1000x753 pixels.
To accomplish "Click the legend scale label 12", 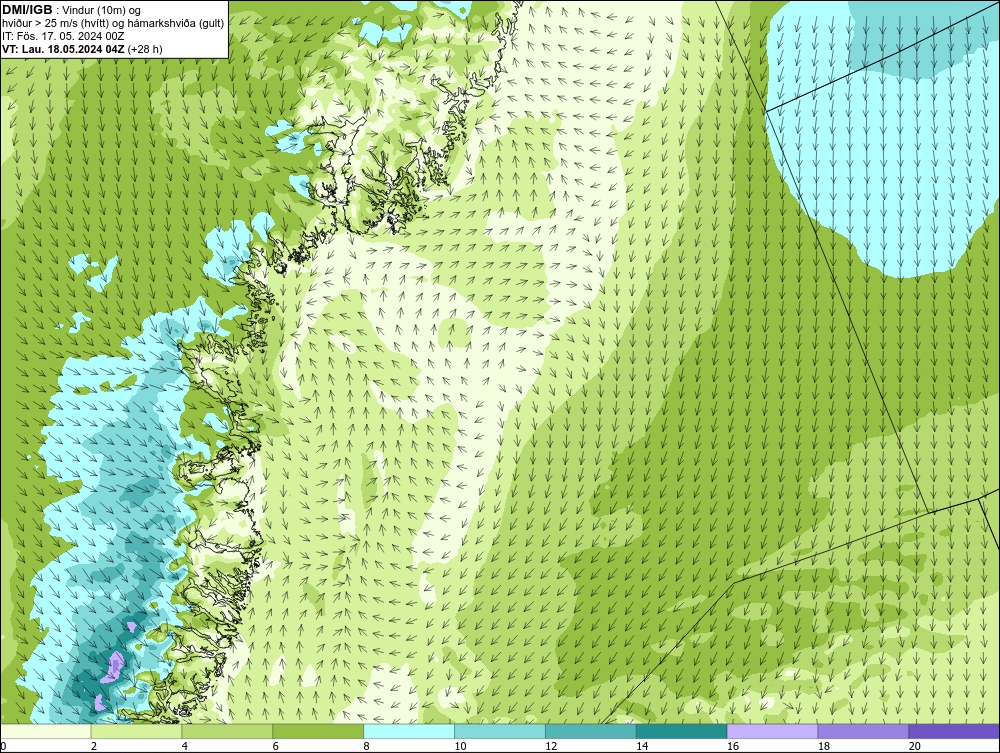I will click(x=551, y=746).
